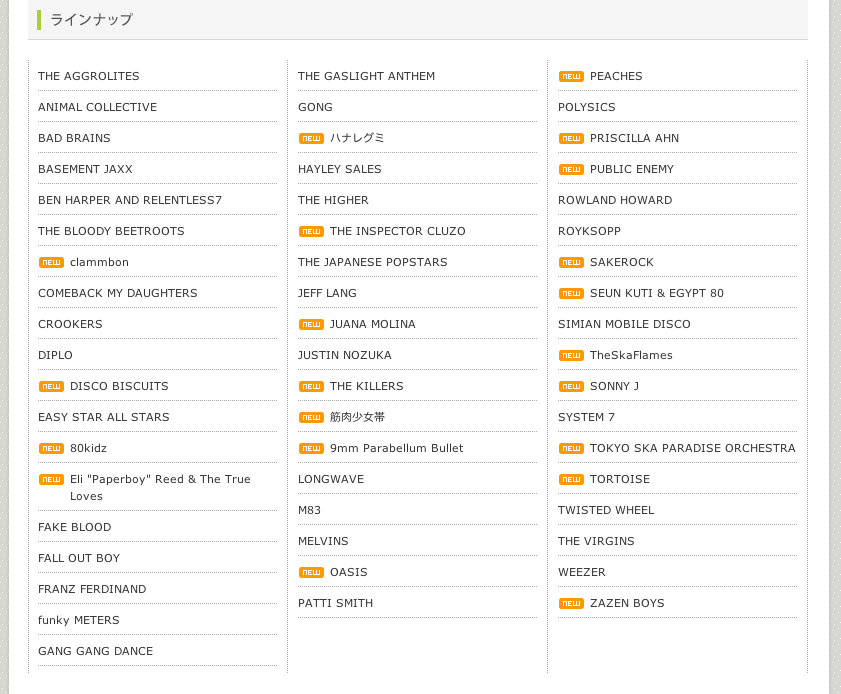Select the new badge beside PEACHES
The height and width of the screenshot is (694, 841).
(x=571, y=76)
